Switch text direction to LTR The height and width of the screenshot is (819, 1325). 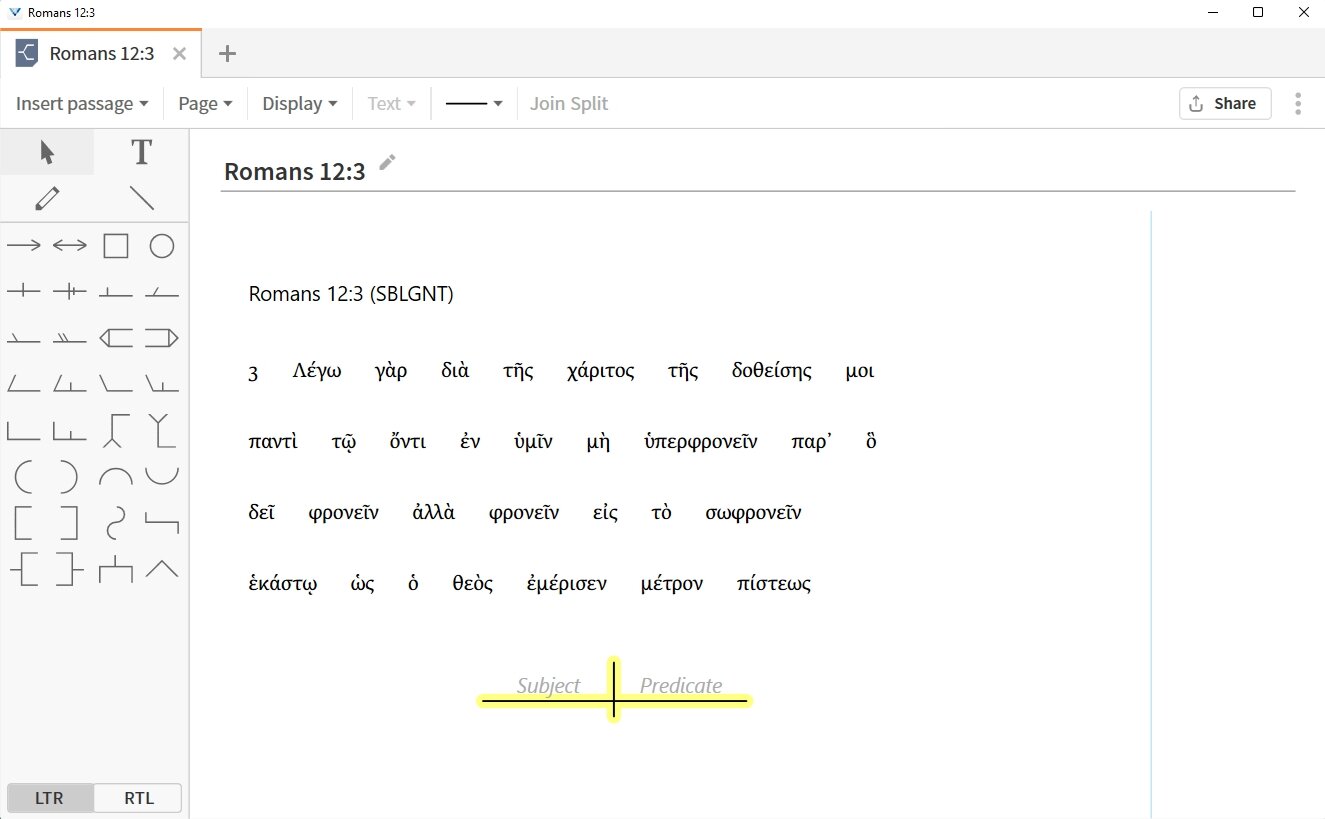pyautogui.click(x=48, y=797)
